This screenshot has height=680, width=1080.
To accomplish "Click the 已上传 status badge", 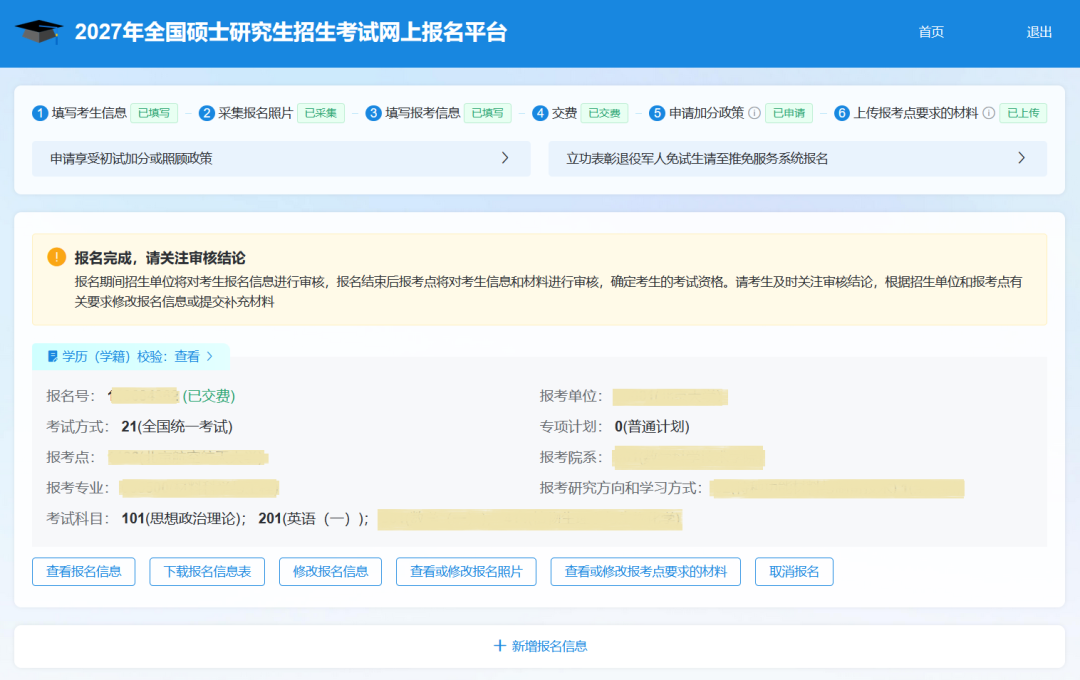I will click(x=1024, y=113).
